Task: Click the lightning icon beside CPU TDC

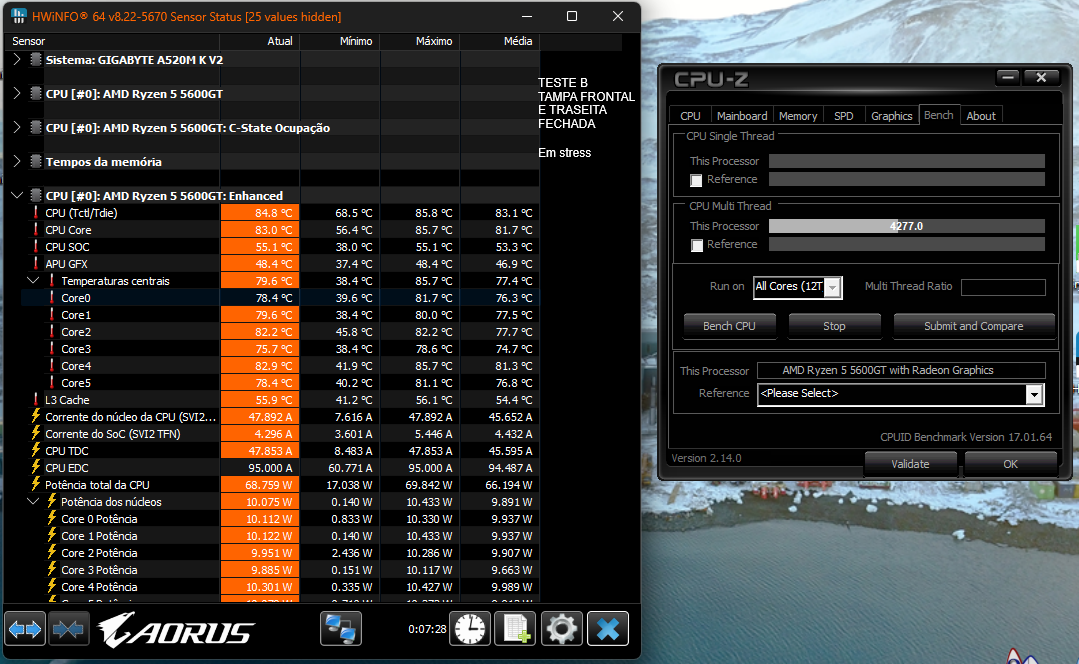Action: click(36, 451)
